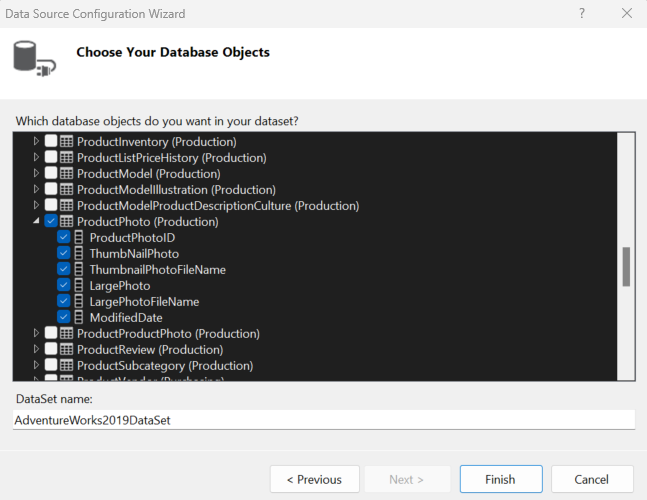Image resolution: width=647 pixels, height=500 pixels.
Task: Expand the ProductModelIllustration table node
Action: click(x=37, y=190)
